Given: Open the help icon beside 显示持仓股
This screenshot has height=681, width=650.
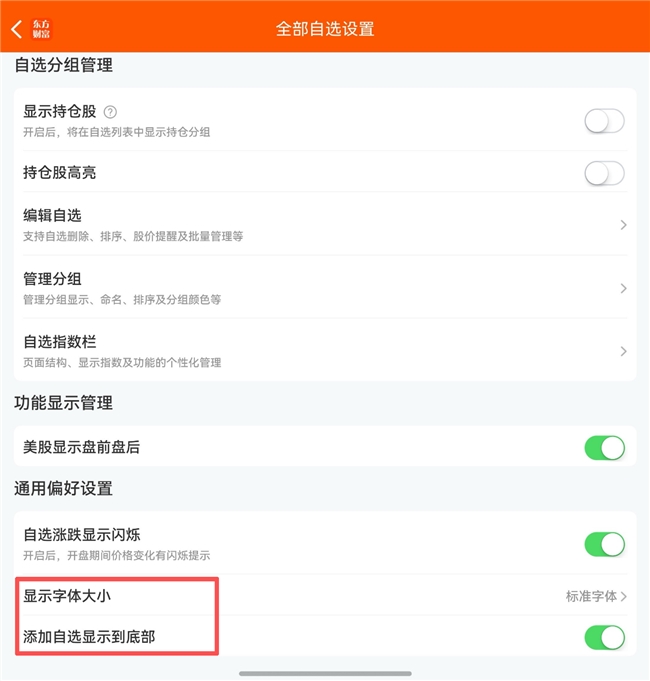Looking at the screenshot, I should [110, 112].
